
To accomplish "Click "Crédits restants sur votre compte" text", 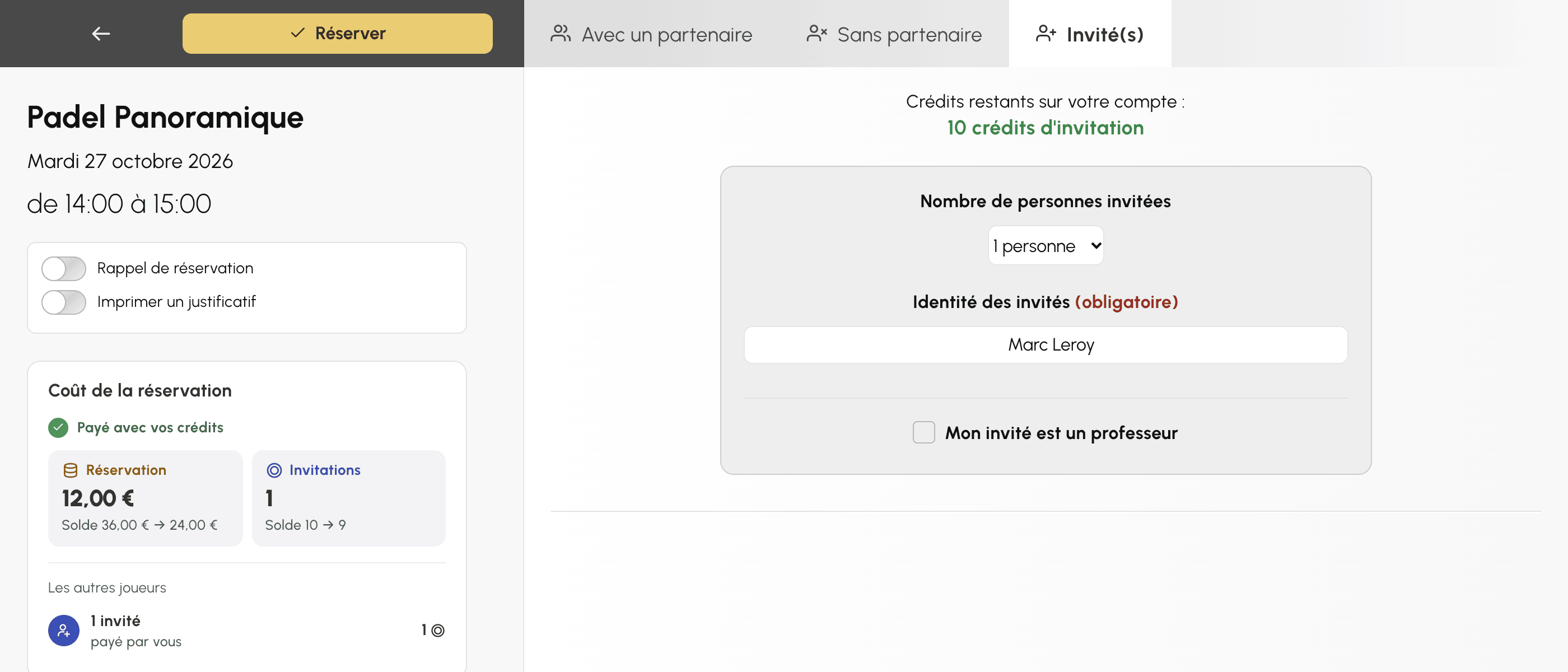I will point(1041,101).
